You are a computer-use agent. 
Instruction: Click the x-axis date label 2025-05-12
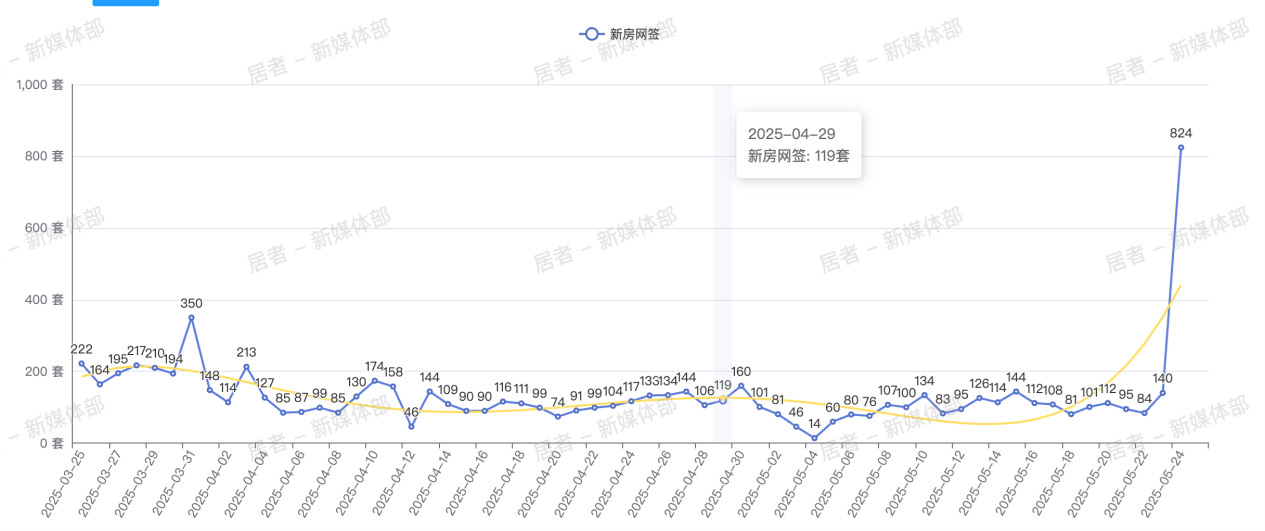pyautogui.click(x=942, y=483)
